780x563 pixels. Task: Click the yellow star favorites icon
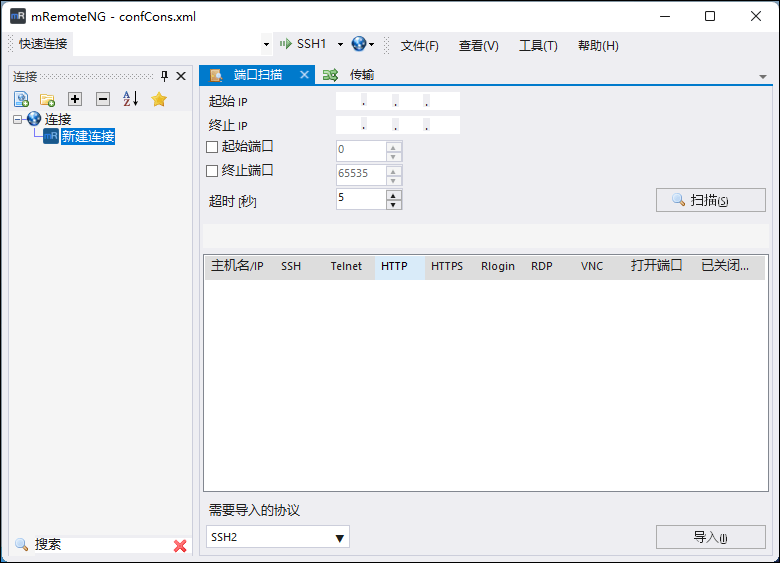[159, 99]
